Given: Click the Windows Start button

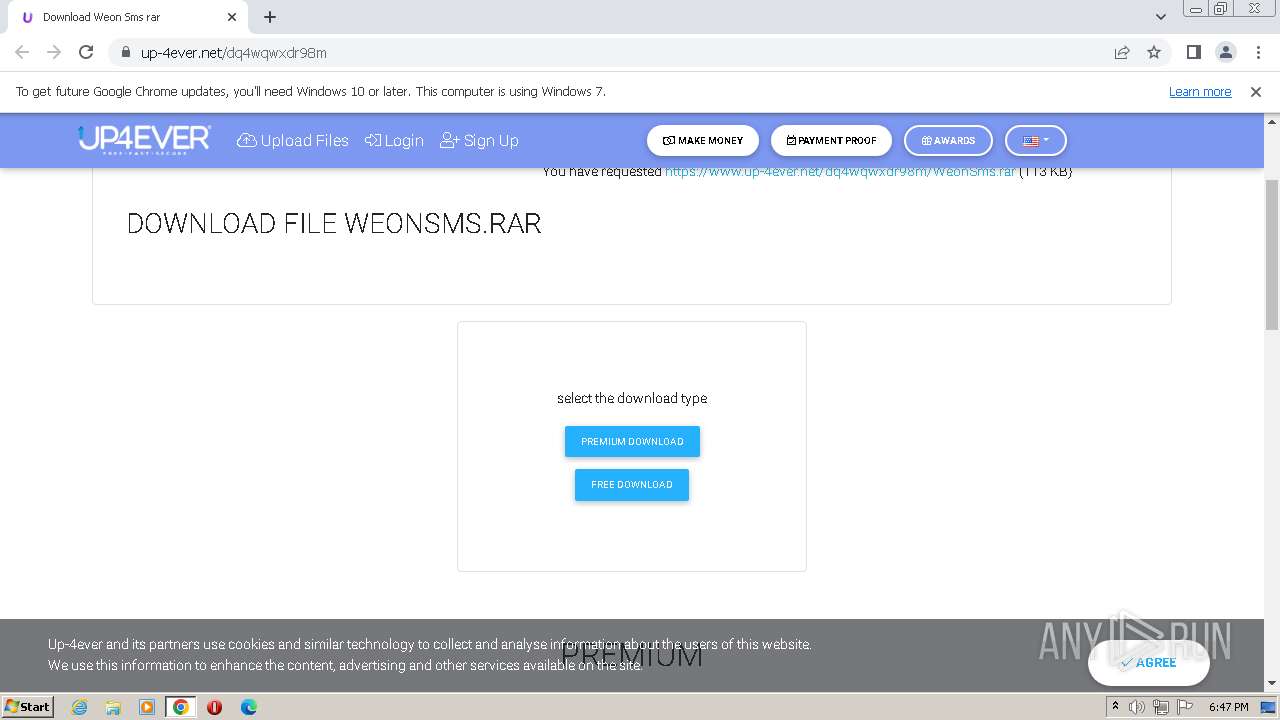Looking at the screenshot, I should coord(28,706).
